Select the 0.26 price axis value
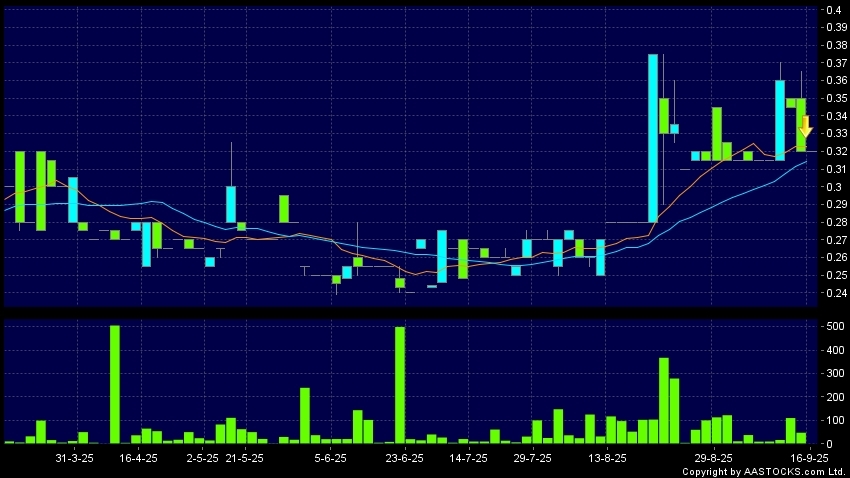 tap(837, 257)
